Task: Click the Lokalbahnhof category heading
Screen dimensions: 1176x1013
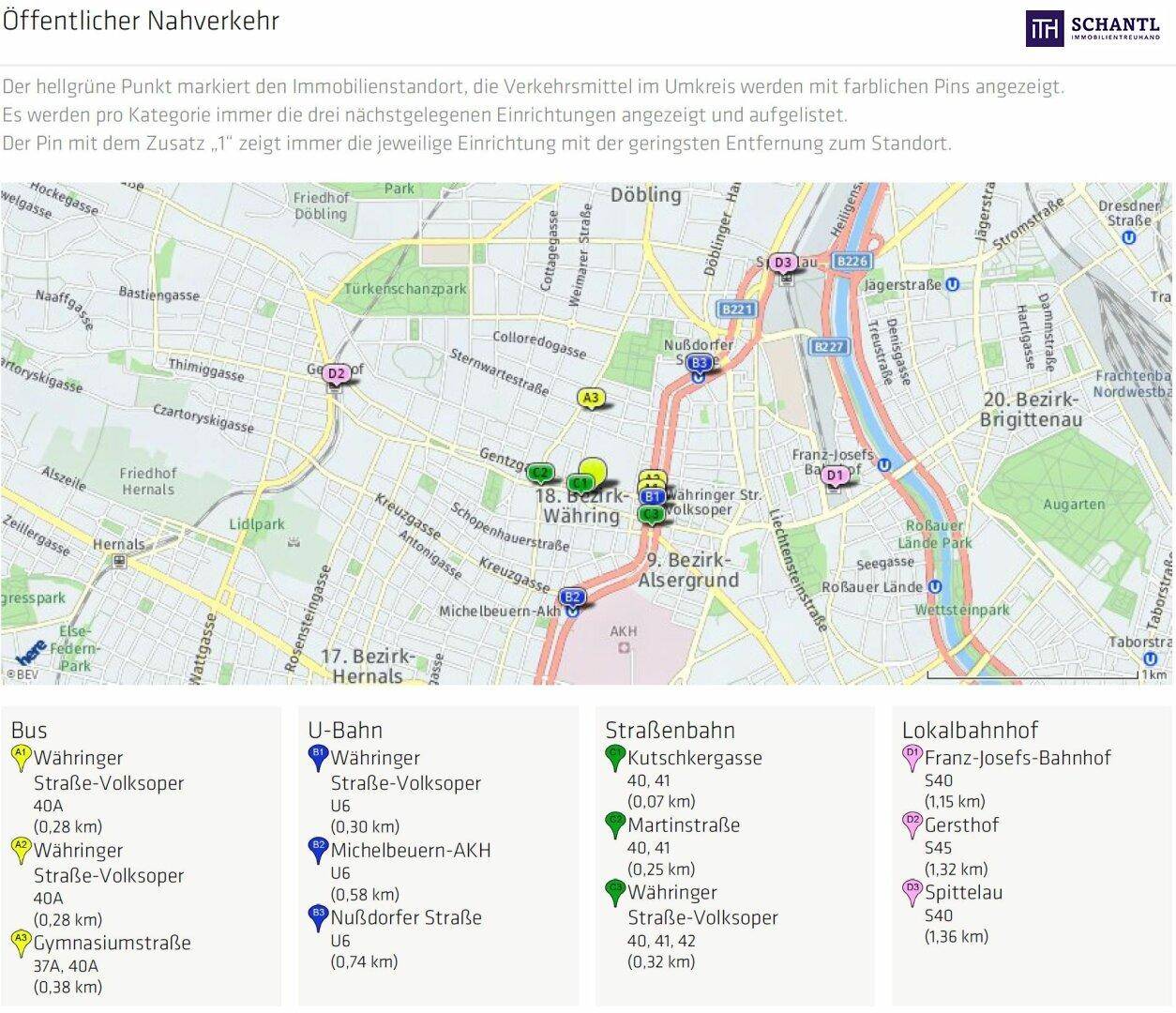Action: [970, 730]
